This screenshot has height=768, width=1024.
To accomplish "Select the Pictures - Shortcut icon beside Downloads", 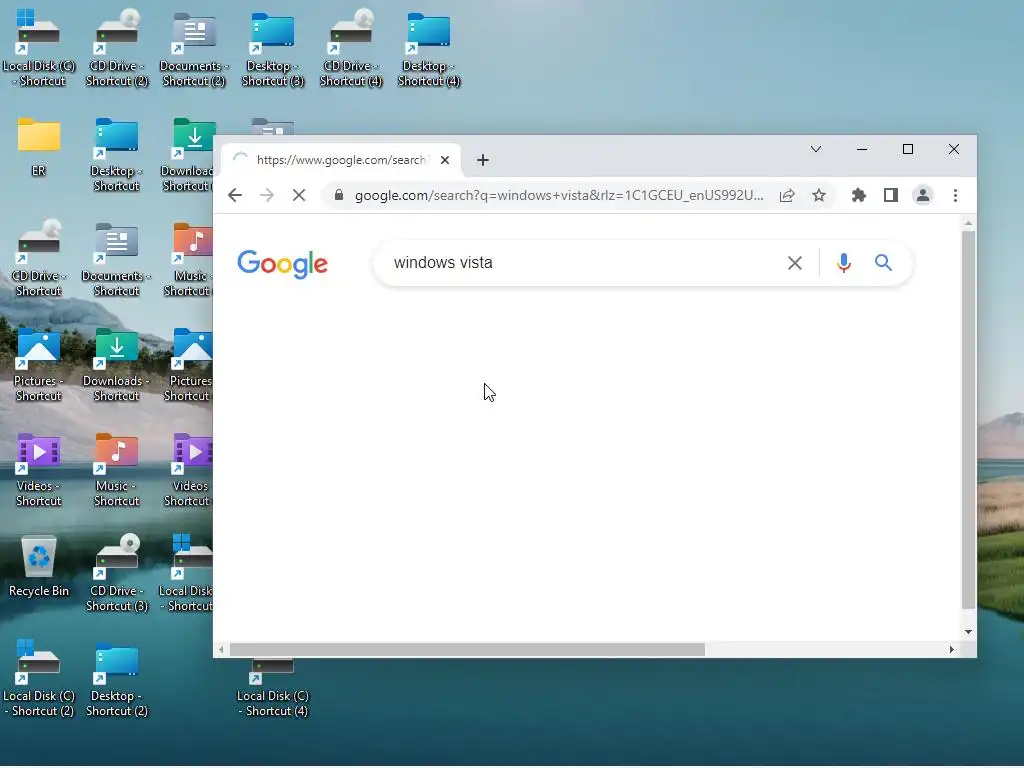I will coord(39,364).
